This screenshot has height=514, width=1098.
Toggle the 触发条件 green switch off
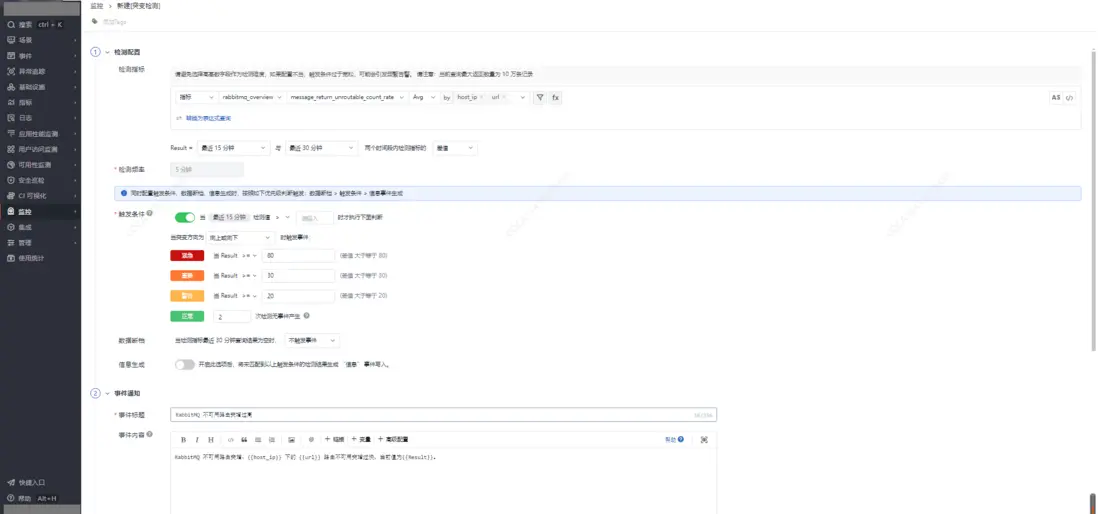[x=185, y=218]
